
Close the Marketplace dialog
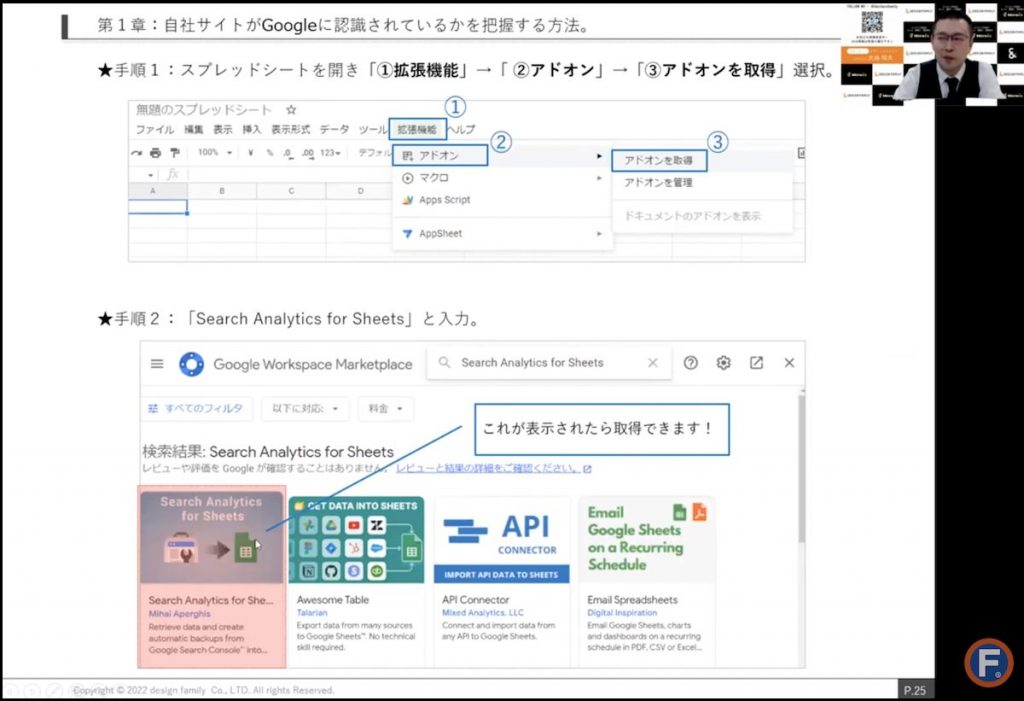point(789,363)
